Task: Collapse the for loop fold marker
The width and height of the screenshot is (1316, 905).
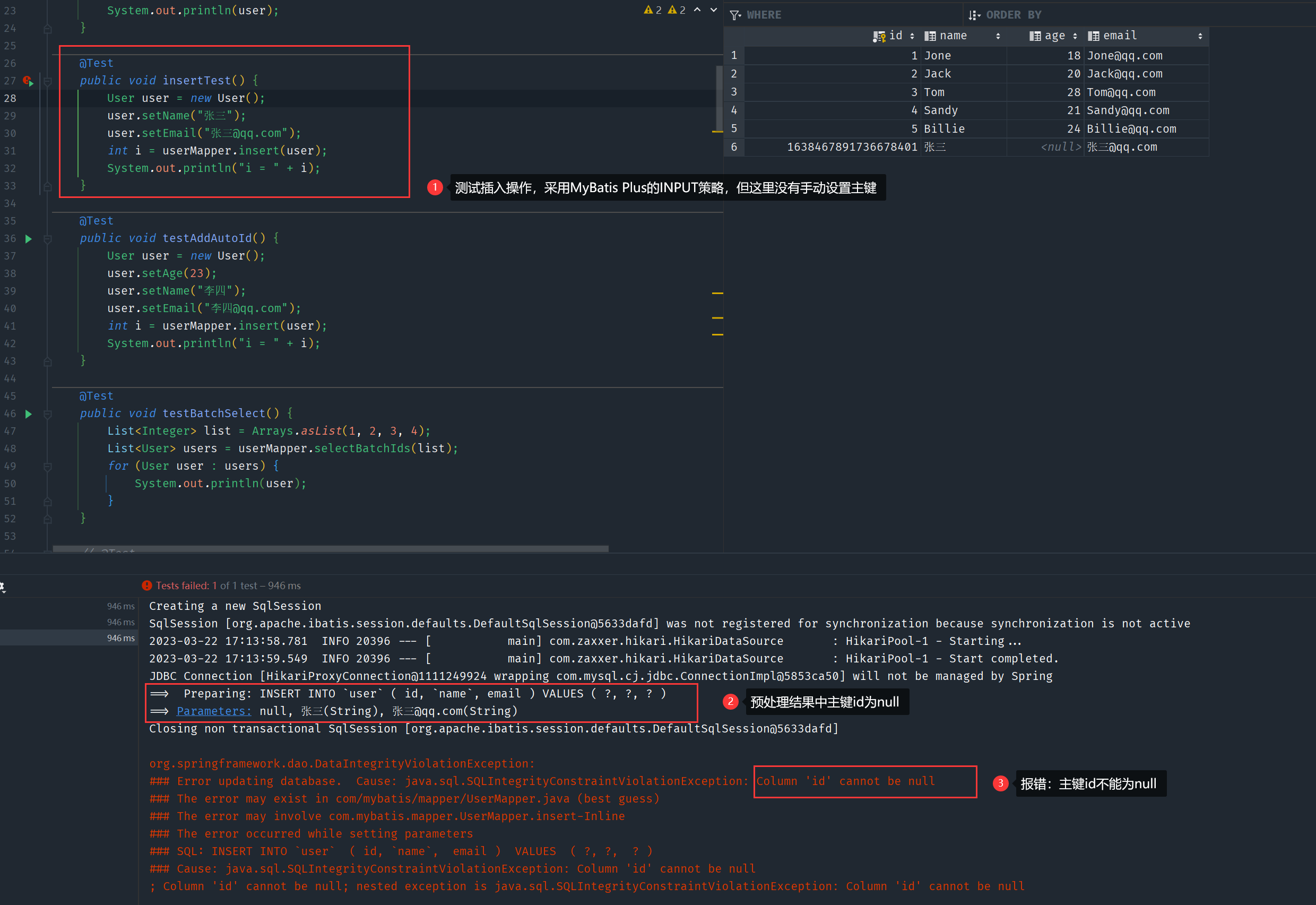Action: coord(48,467)
